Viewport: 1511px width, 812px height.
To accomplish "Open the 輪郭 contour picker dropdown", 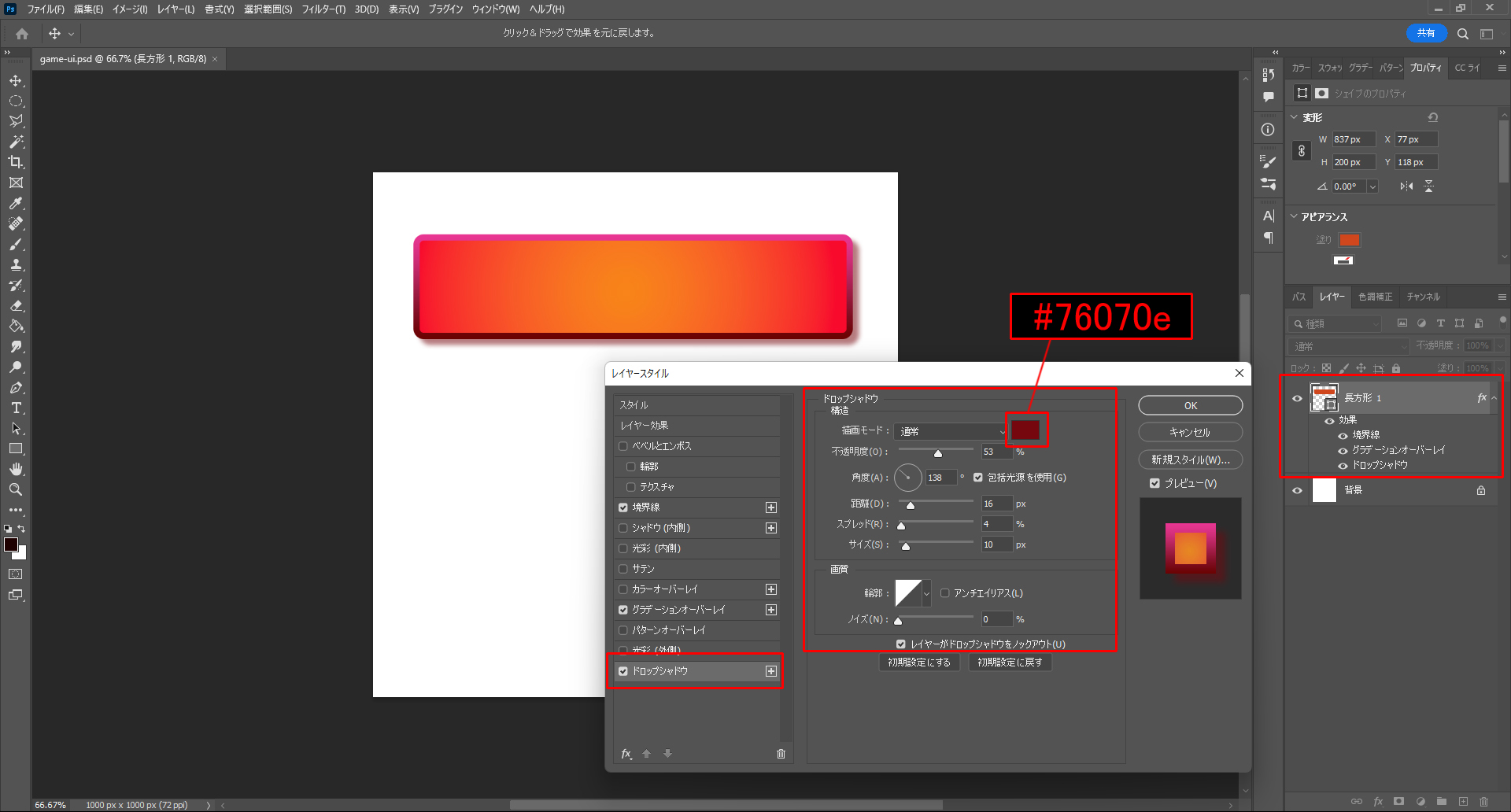I will tap(926, 593).
